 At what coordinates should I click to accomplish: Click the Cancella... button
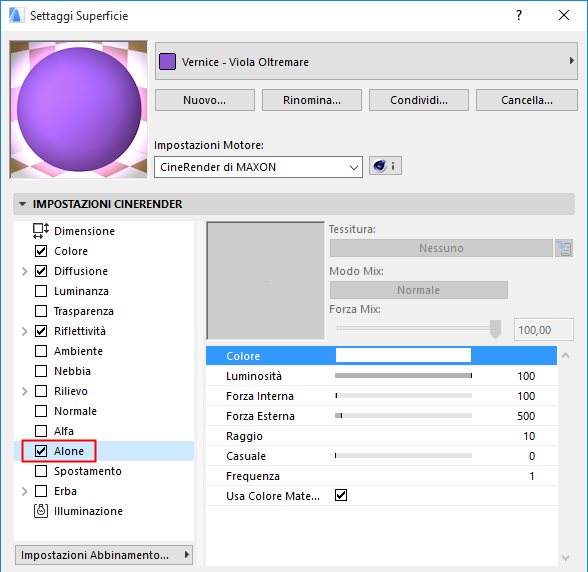(526, 100)
